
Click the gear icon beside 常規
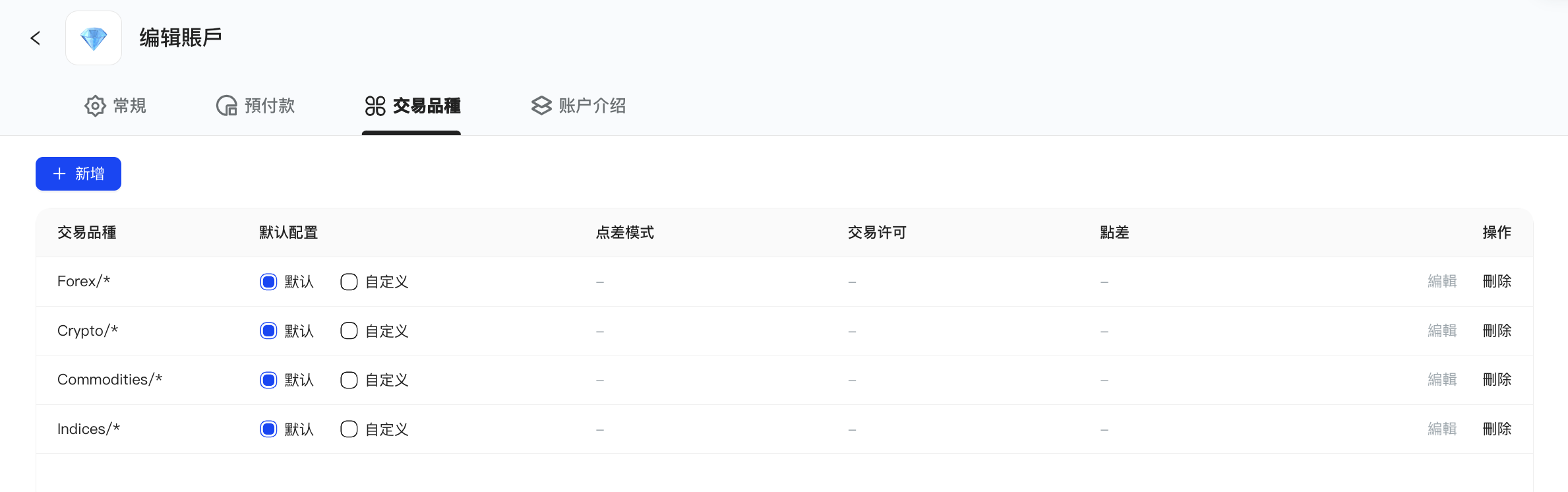click(x=95, y=106)
